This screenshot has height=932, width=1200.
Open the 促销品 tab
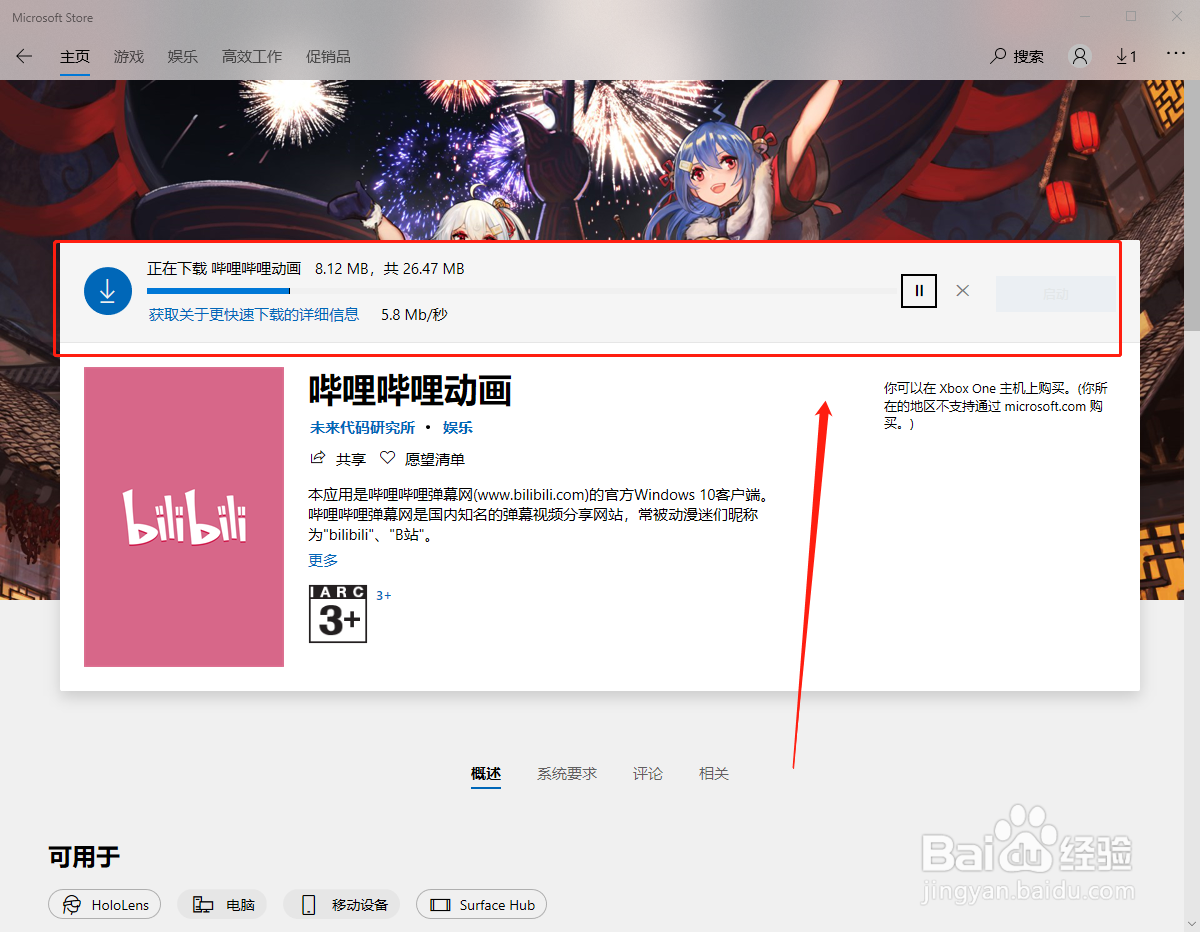click(328, 57)
